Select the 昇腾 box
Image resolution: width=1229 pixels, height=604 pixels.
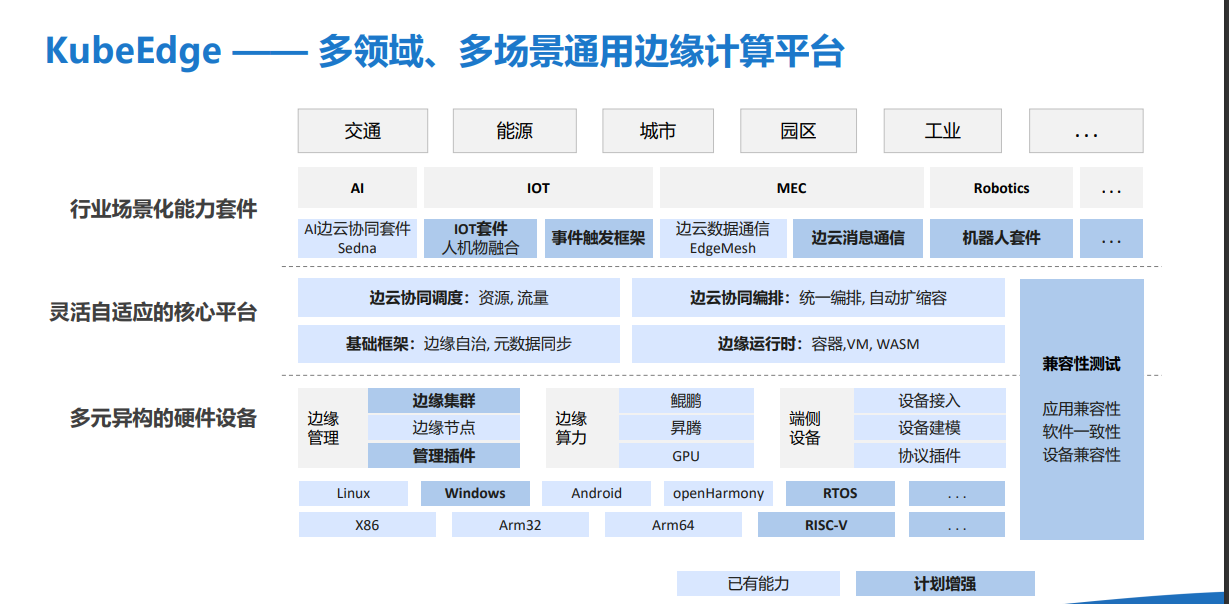point(686,428)
